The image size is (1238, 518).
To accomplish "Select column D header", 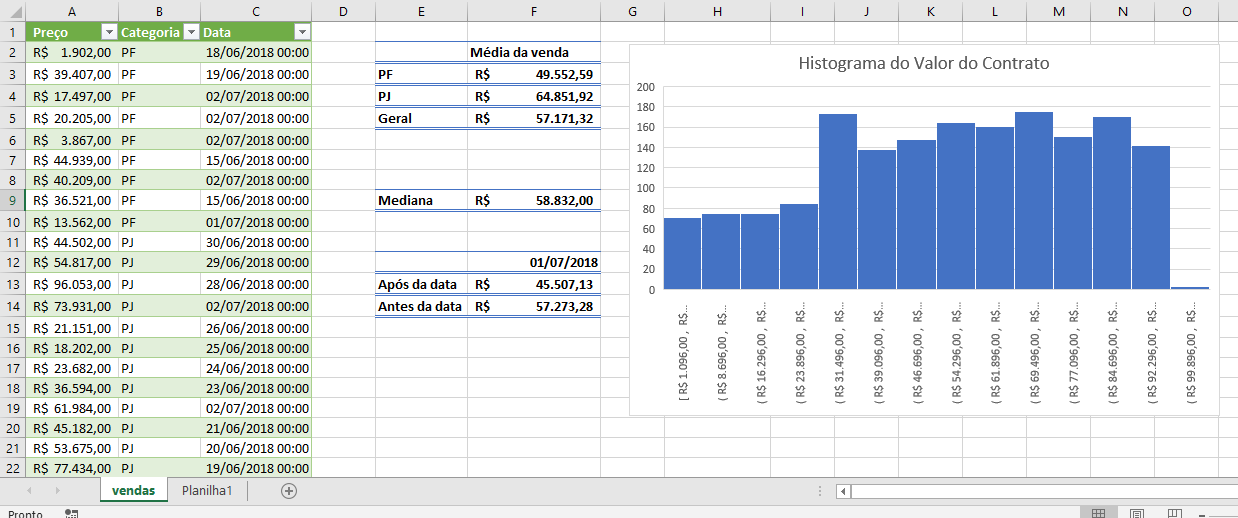I will pos(343,11).
